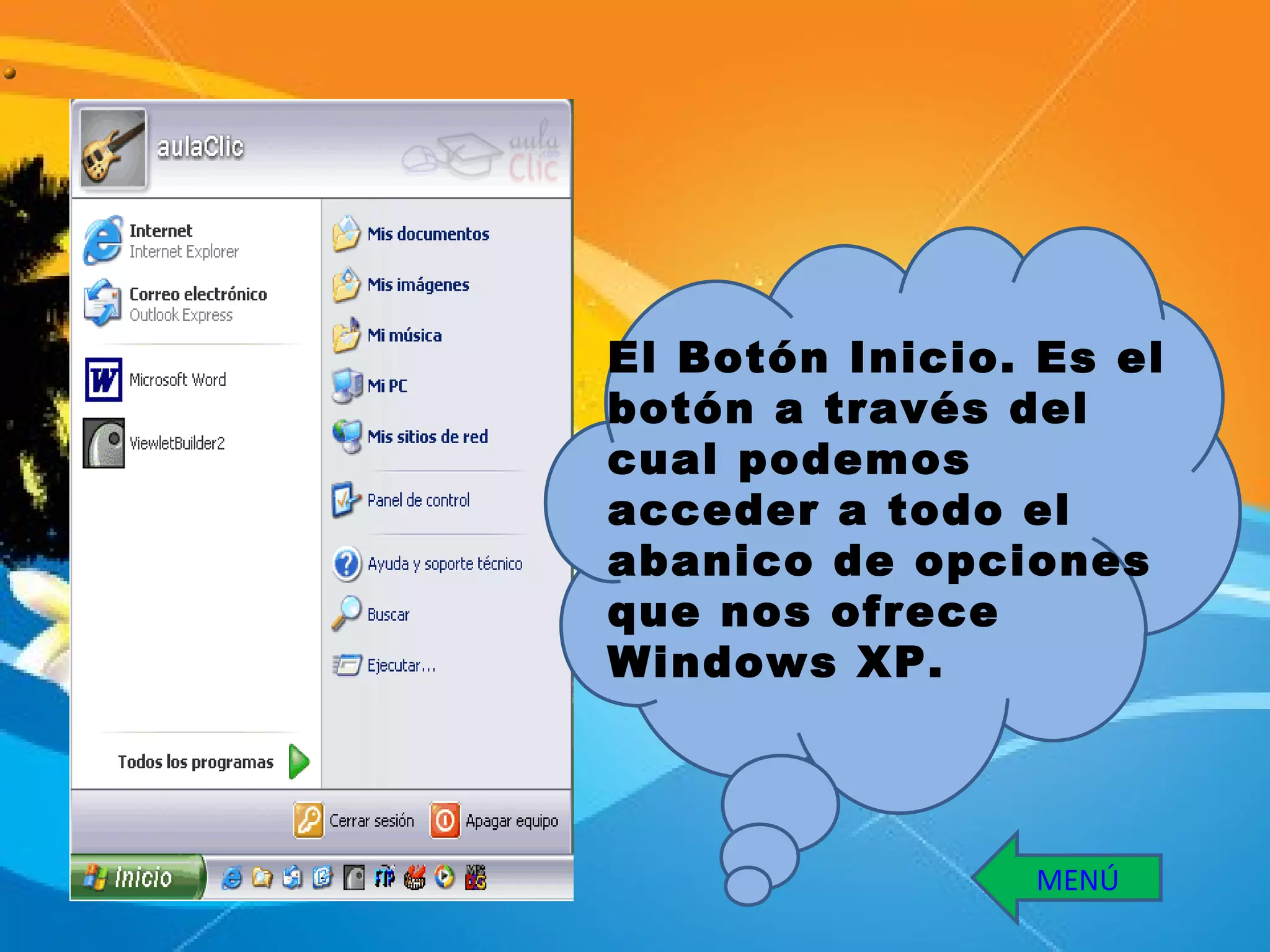1270x952 pixels.
Task: Launch Internet Explorer in quick launch bar
Action: [232, 878]
